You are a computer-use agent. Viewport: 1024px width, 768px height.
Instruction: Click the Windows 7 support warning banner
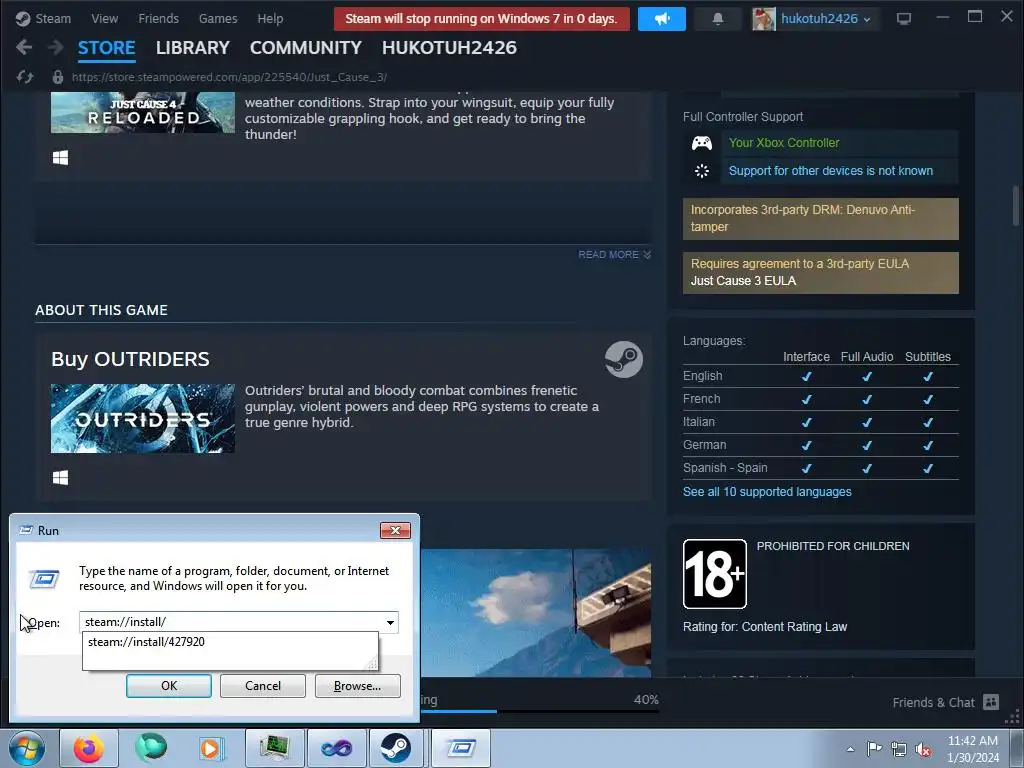tap(482, 18)
